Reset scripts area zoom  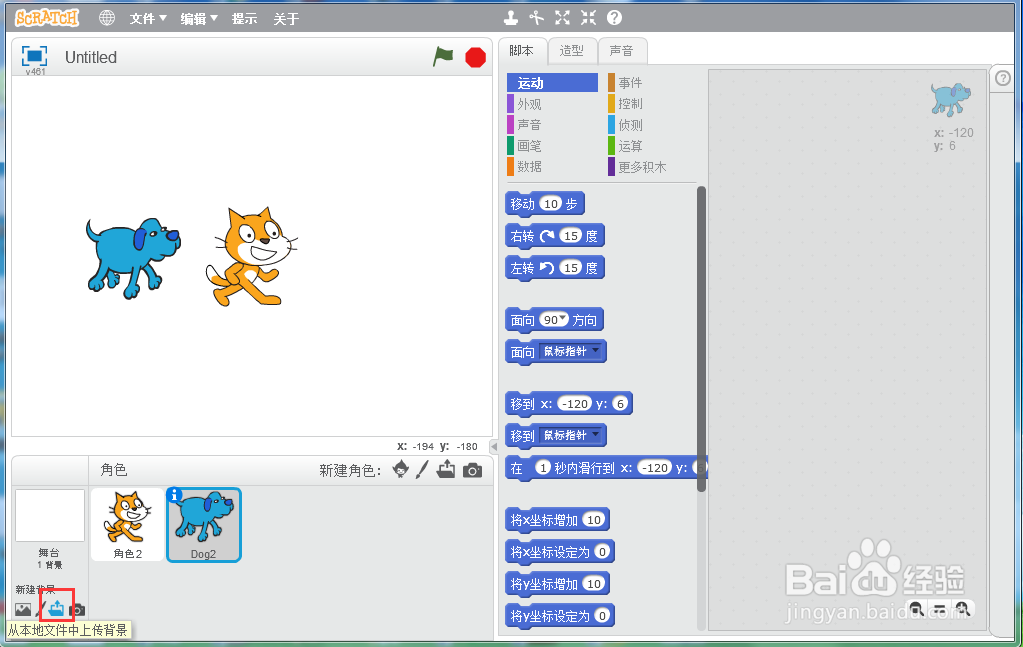pos(939,609)
